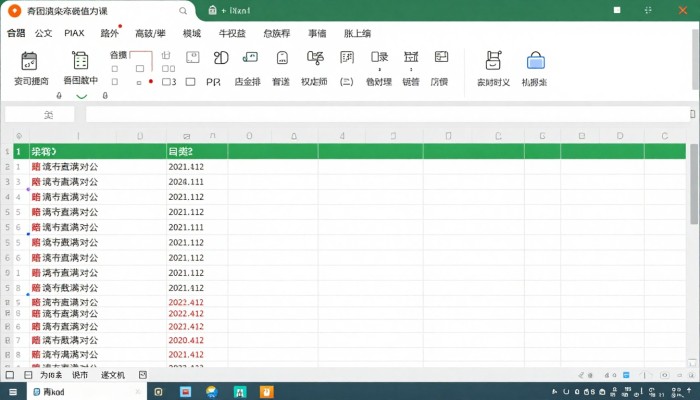Screen dimensions: 700x400
Task: Toggle the checkbox left of PR
Action: [x=190, y=82]
